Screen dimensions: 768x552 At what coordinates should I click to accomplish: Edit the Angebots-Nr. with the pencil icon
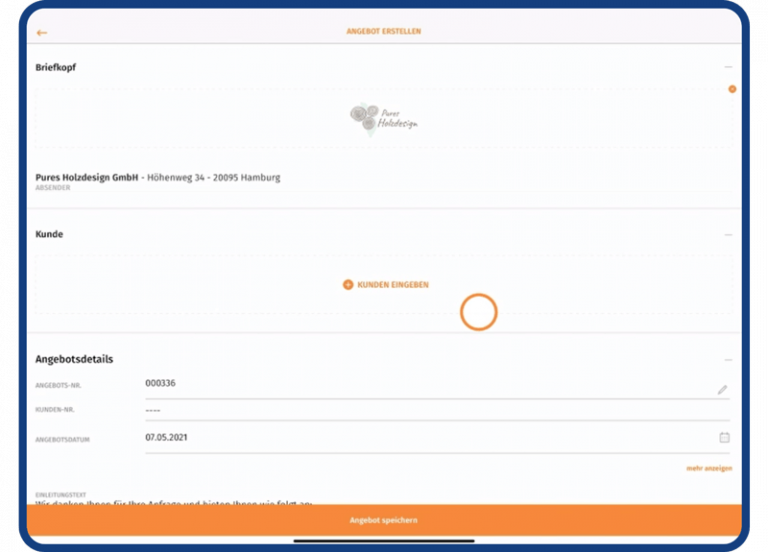(722, 389)
